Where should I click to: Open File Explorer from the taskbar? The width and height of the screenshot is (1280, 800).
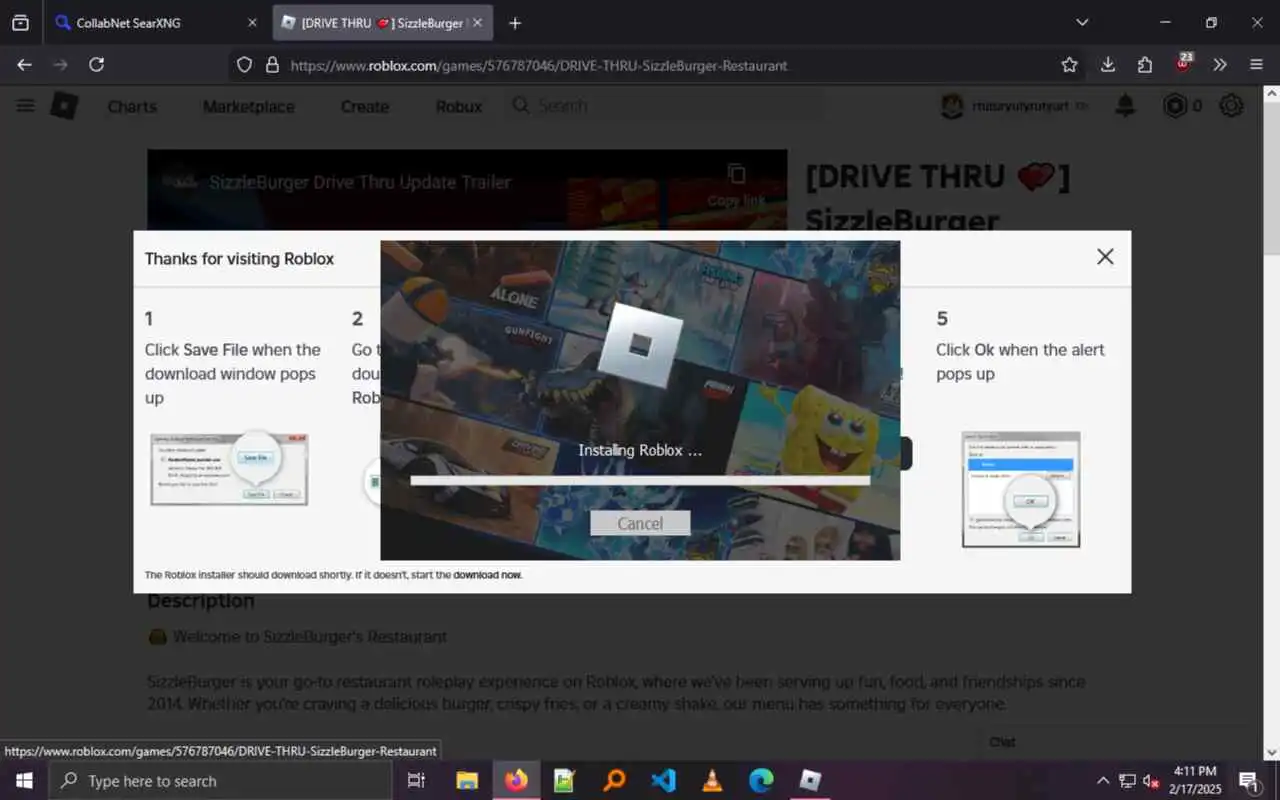pyautogui.click(x=467, y=781)
